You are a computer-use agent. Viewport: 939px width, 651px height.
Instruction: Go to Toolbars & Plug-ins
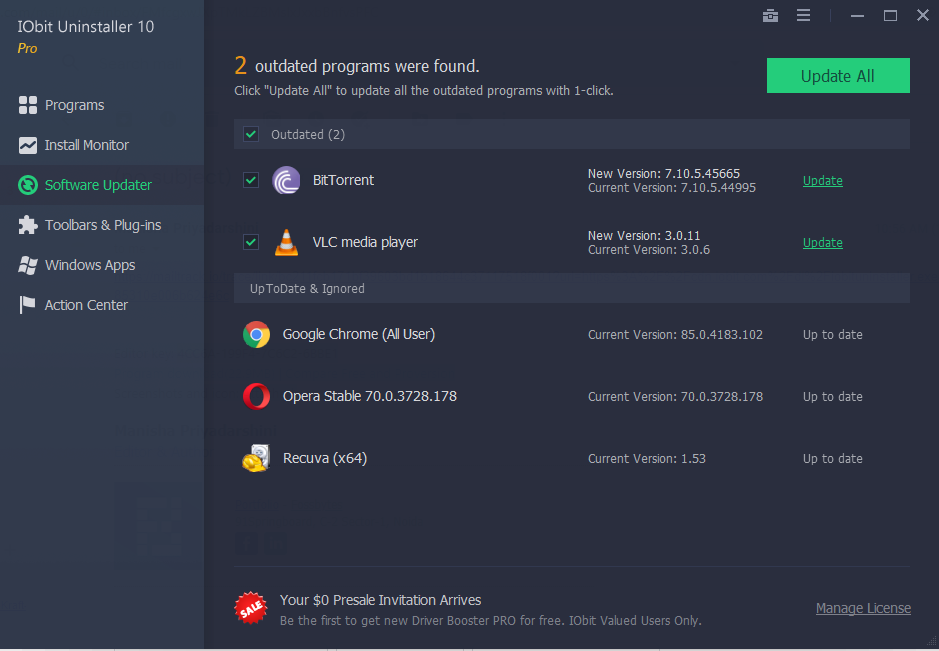point(102,225)
